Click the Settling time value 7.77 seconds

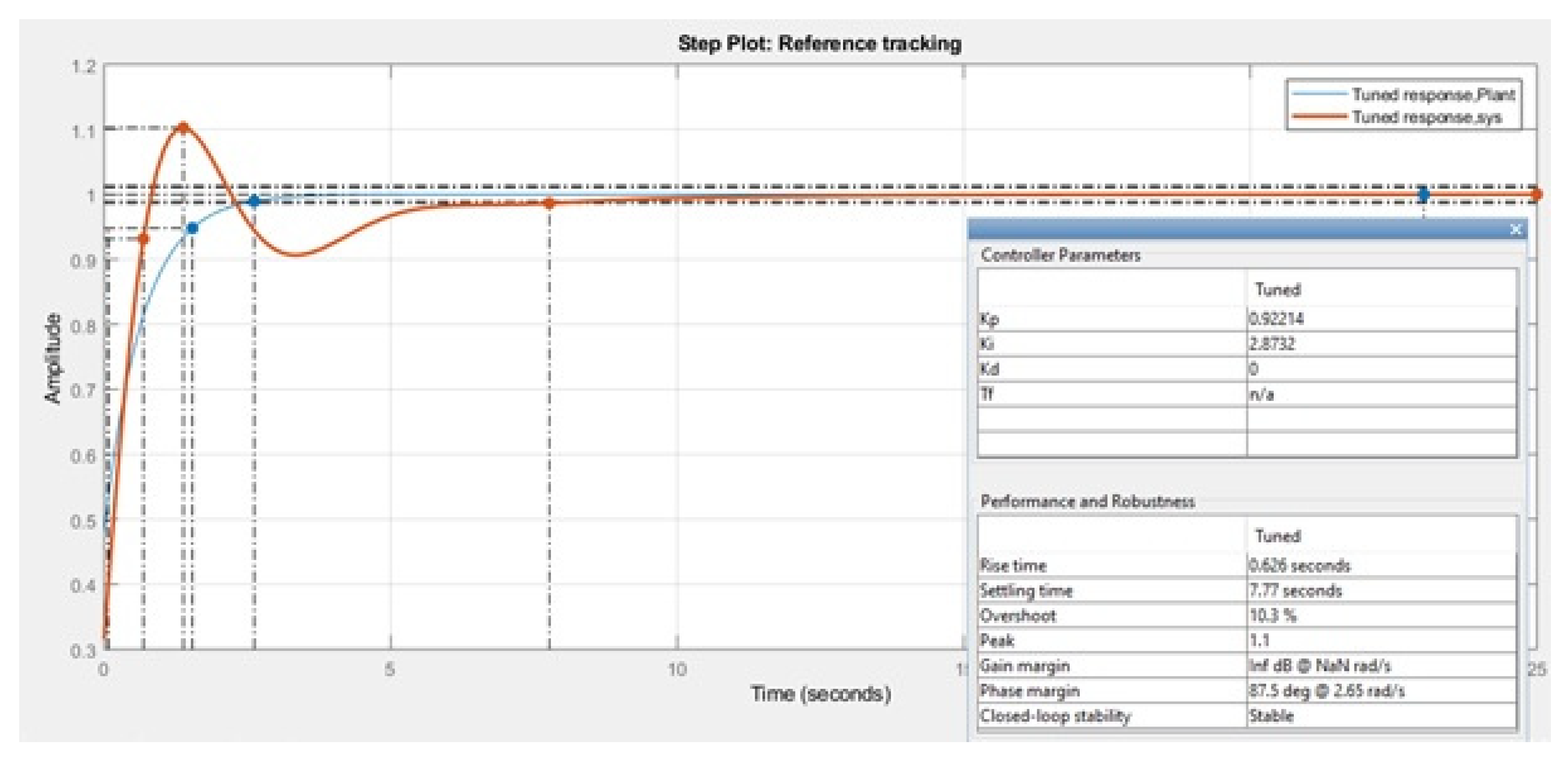click(1296, 591)
